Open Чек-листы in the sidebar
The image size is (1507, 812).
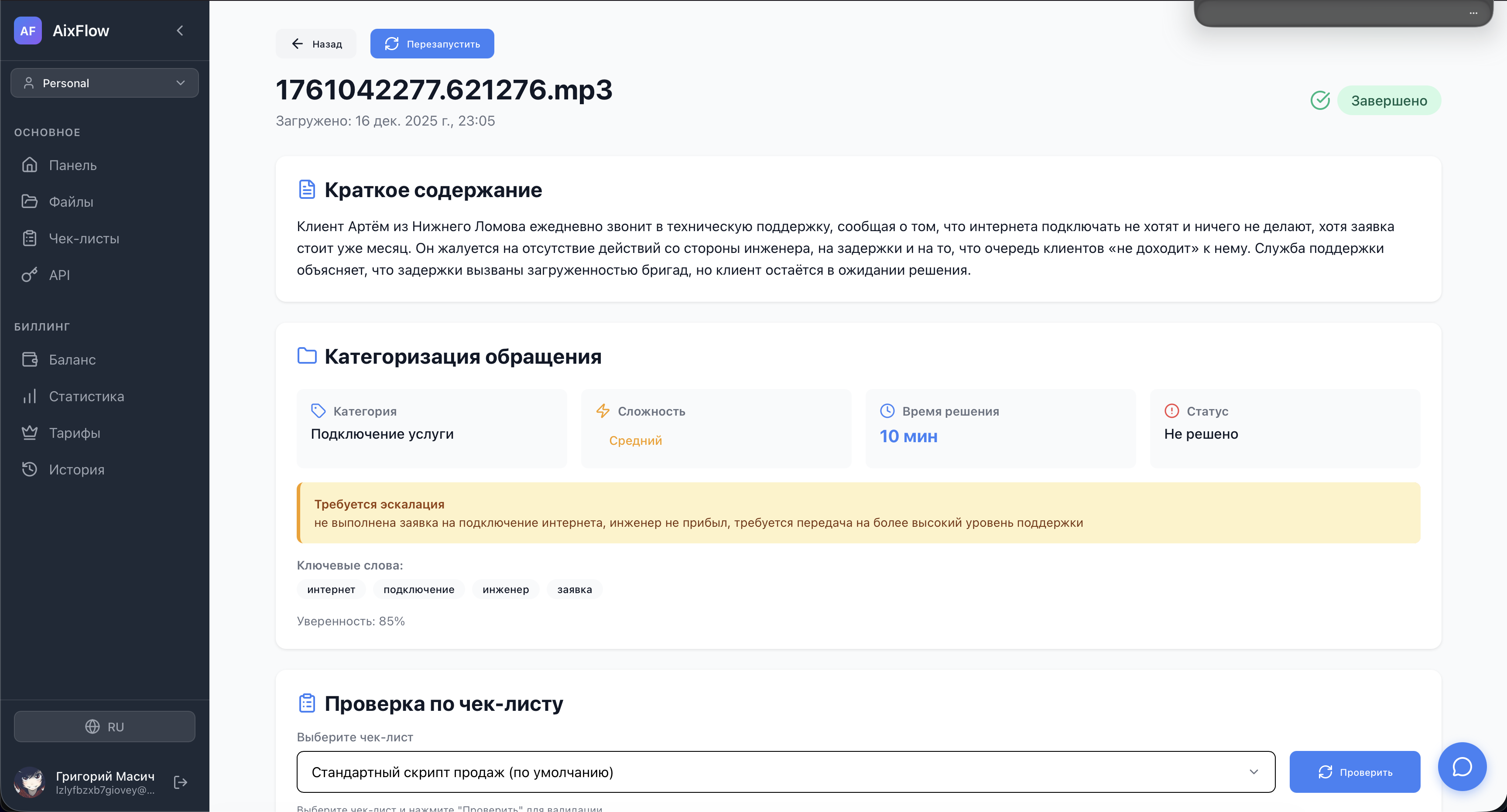(x=84, y=239)
